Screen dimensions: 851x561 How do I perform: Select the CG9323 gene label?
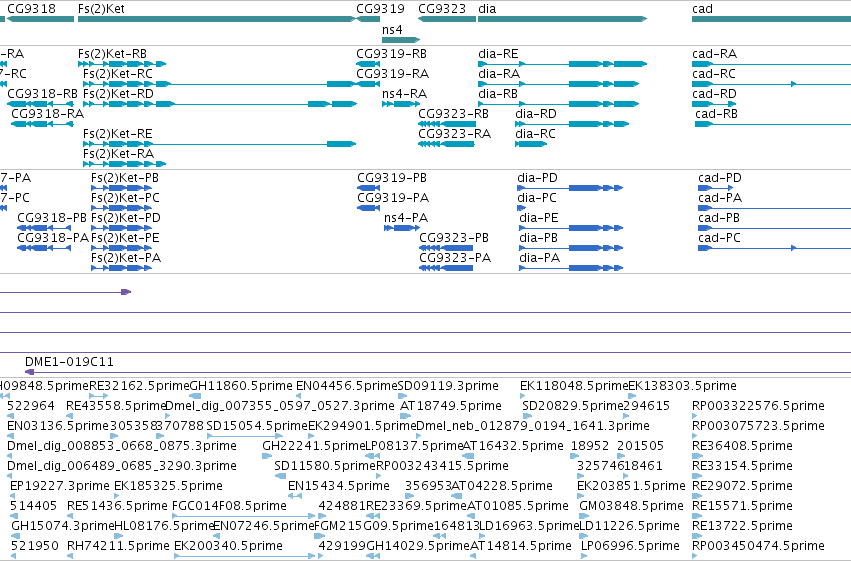[x=442, y=9]
